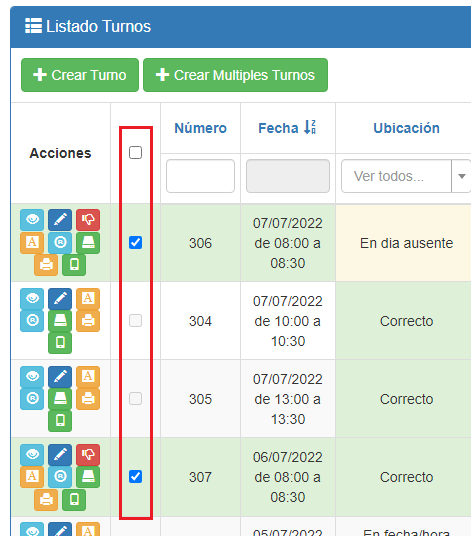
Task: Toggle the select-all checkbox in table header
Action: 135,152
